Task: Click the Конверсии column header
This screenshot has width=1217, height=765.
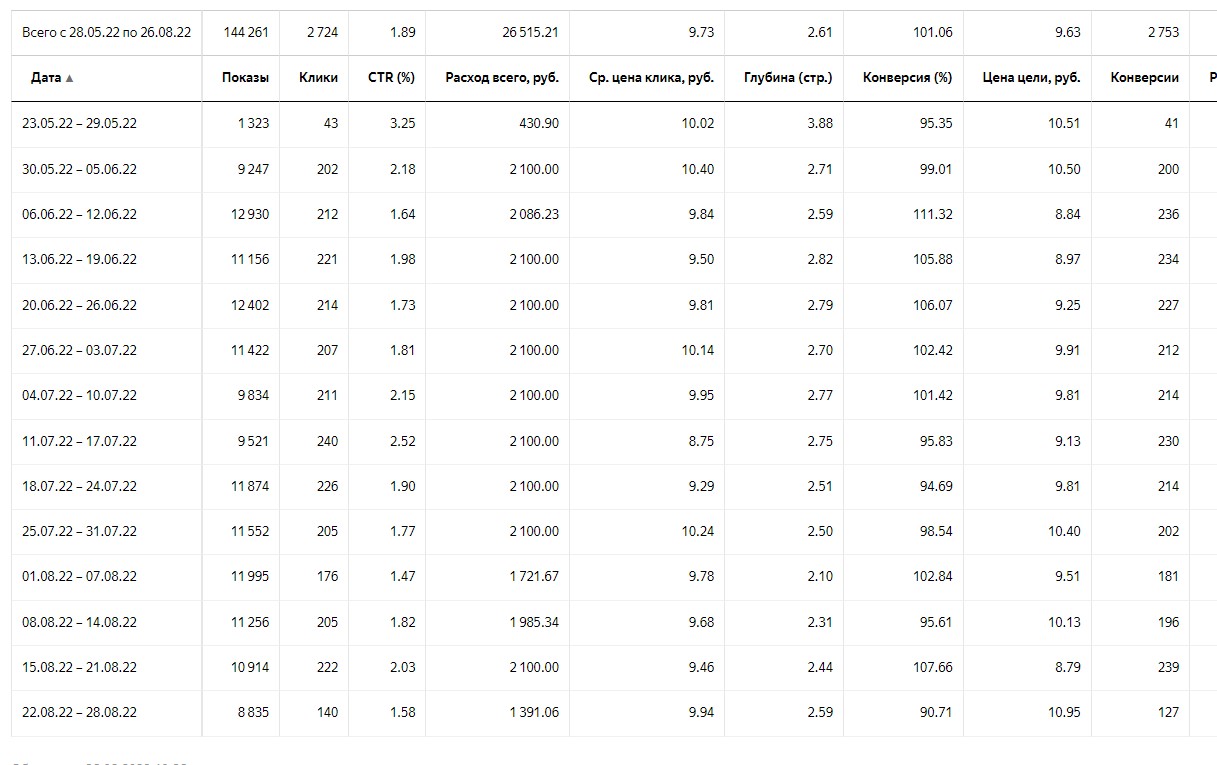Action: click(1145, 78)
